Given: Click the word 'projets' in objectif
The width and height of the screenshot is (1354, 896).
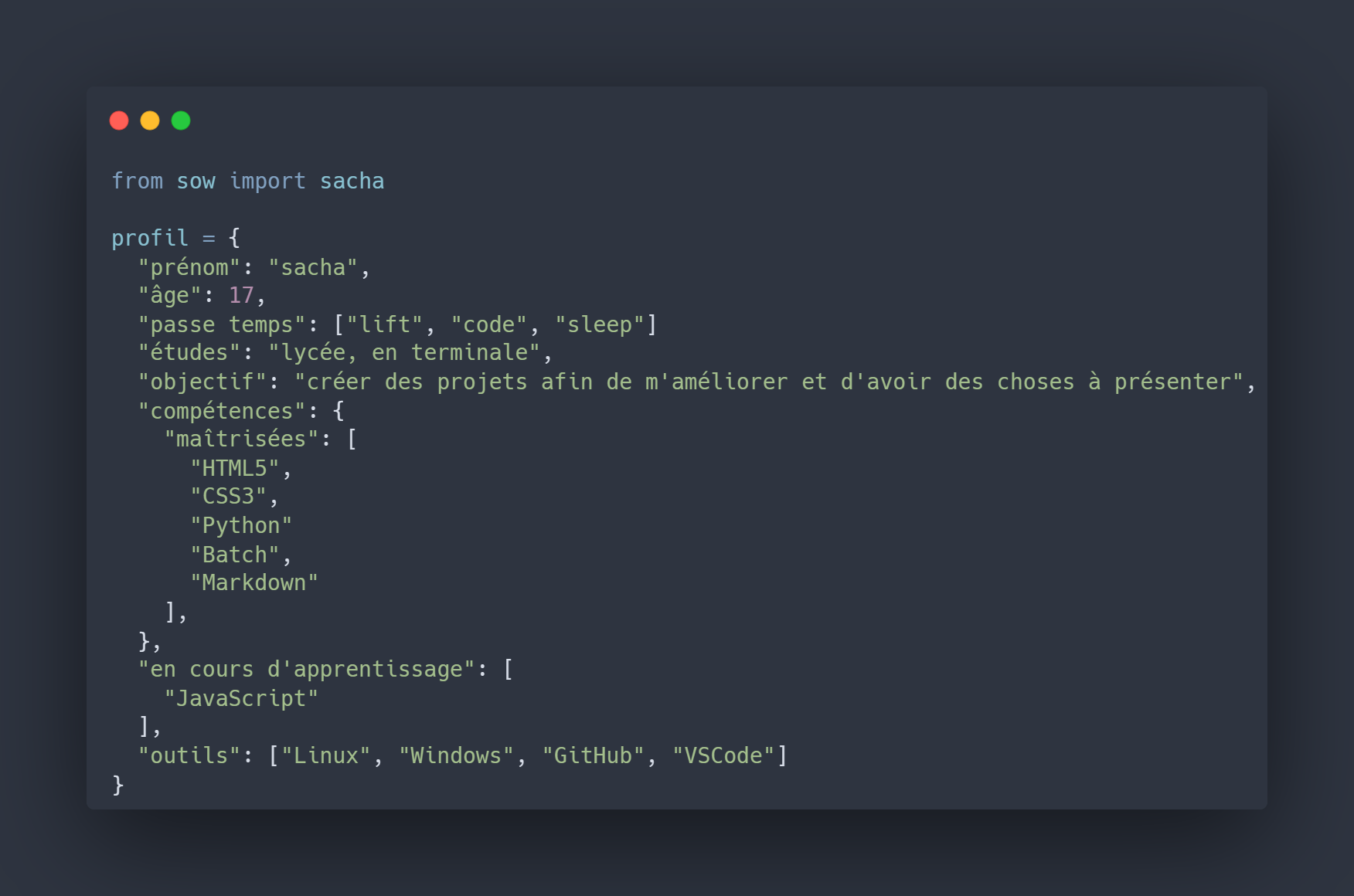Looking at the screenshot, I should click(x=482, y=382).
